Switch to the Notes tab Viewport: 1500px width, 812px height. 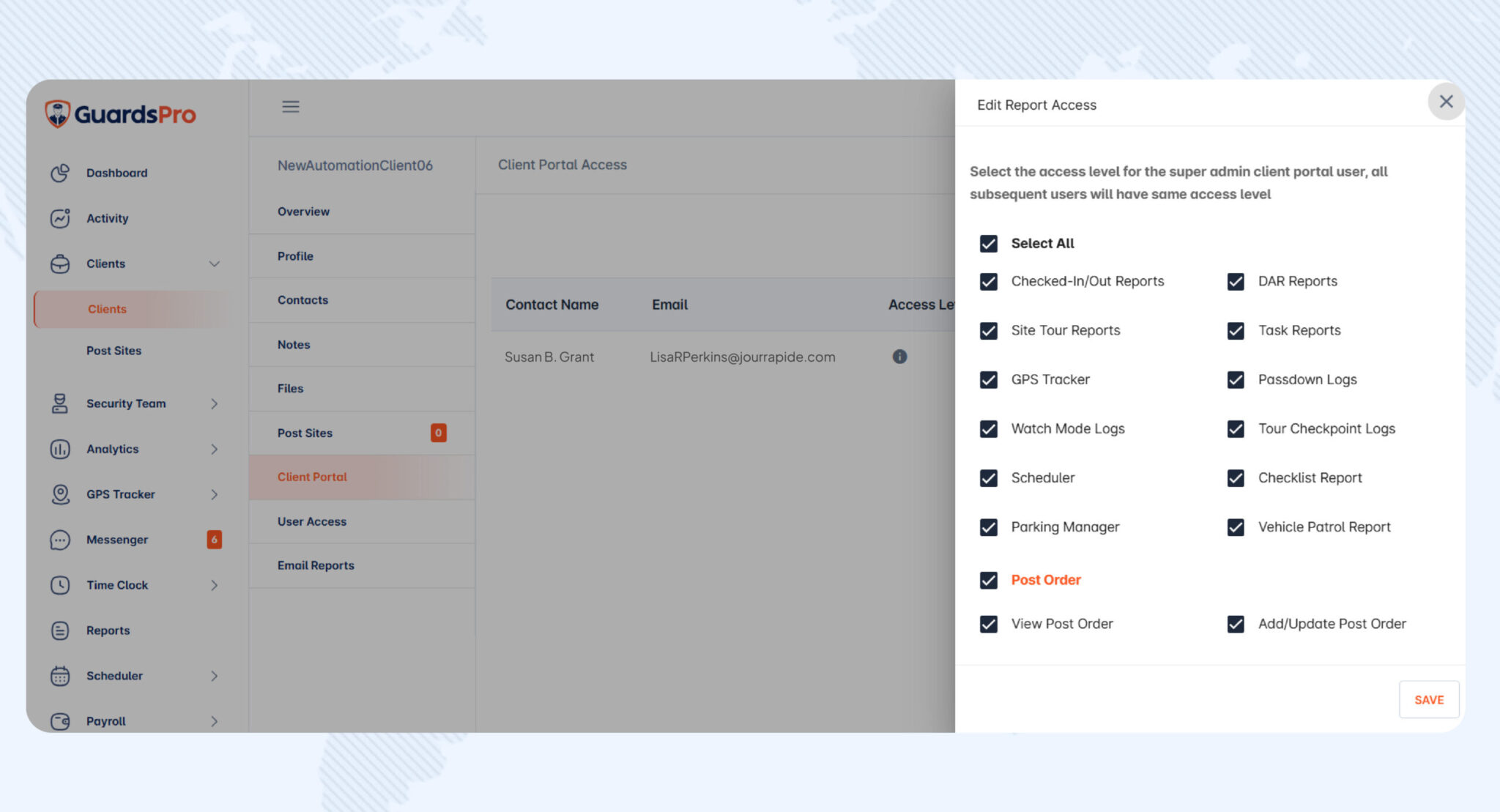(x=362, y=345)
